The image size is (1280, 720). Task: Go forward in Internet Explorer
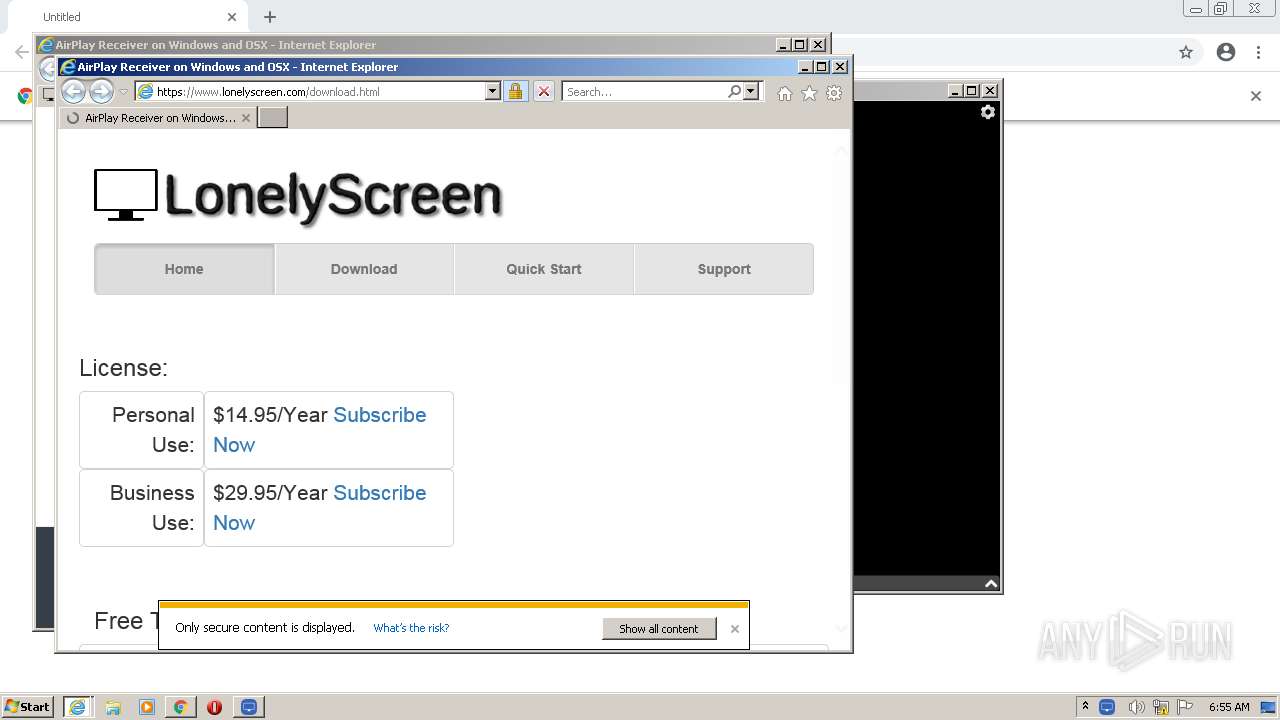(101, 91)
